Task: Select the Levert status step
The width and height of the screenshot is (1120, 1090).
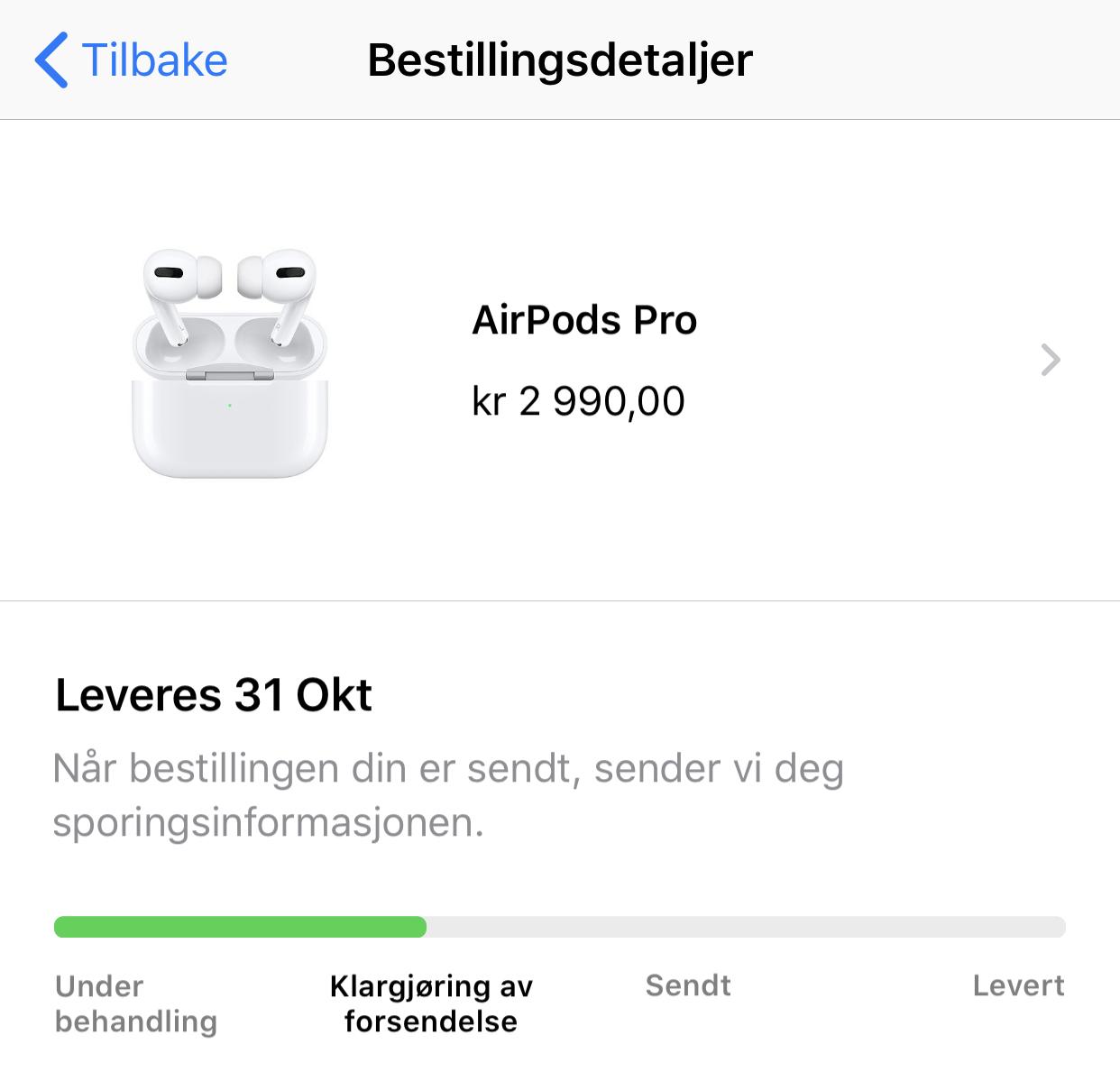Action: [x=1019, y=985]
